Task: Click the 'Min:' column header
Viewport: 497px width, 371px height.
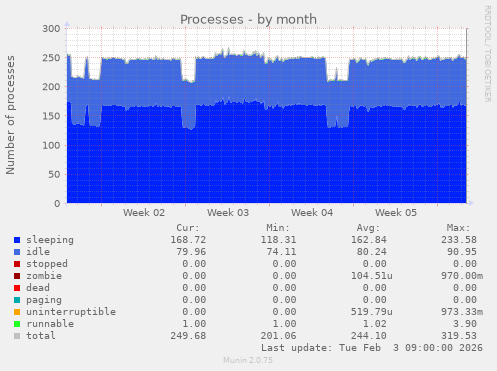Action: (278, 228)
